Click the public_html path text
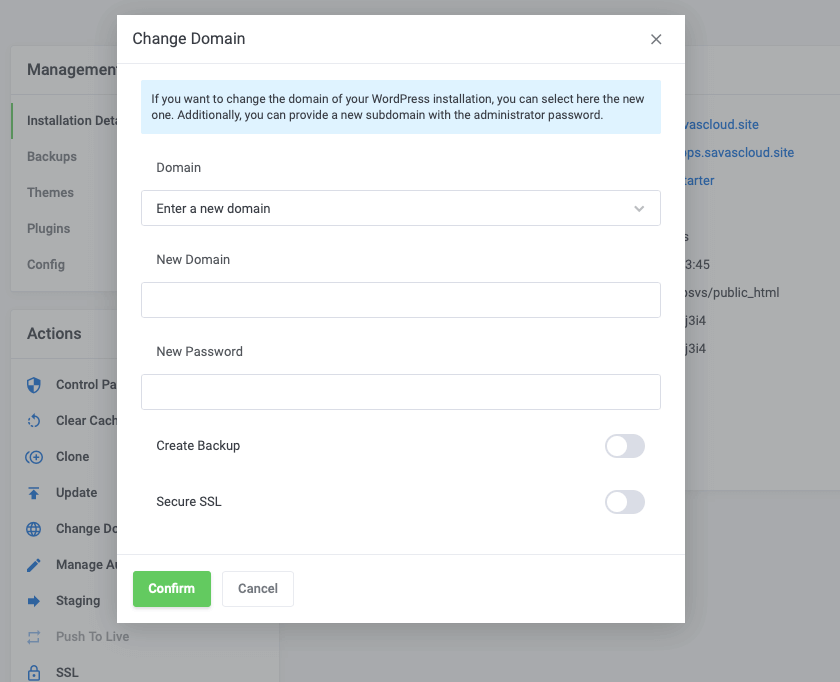 click(x=732, y=293)
